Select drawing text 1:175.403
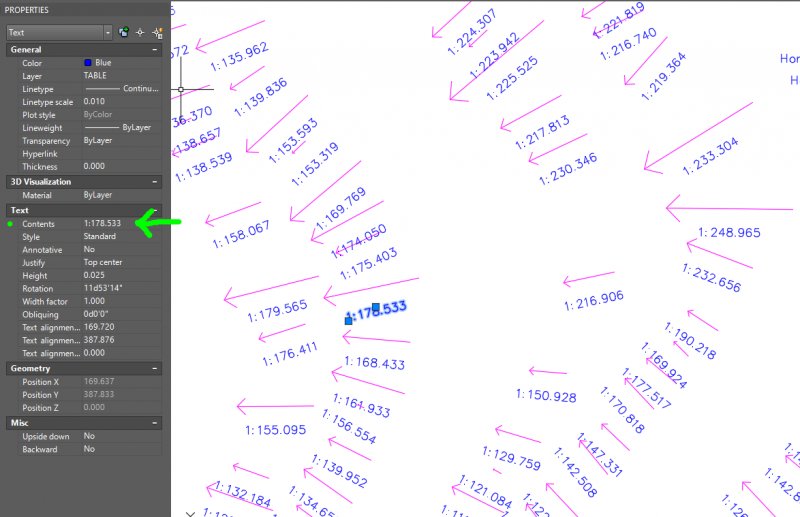800x517 pixels. coord(368,264)
